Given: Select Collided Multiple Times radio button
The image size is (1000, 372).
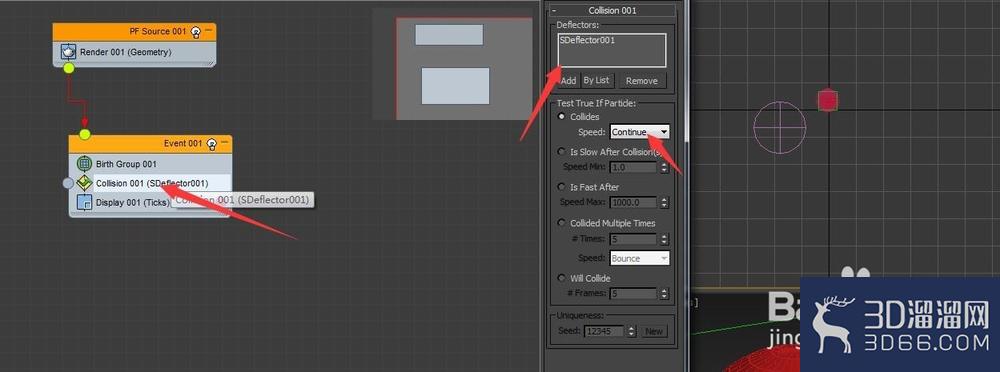Looking at the screenshot, I should tap(561, 223).
